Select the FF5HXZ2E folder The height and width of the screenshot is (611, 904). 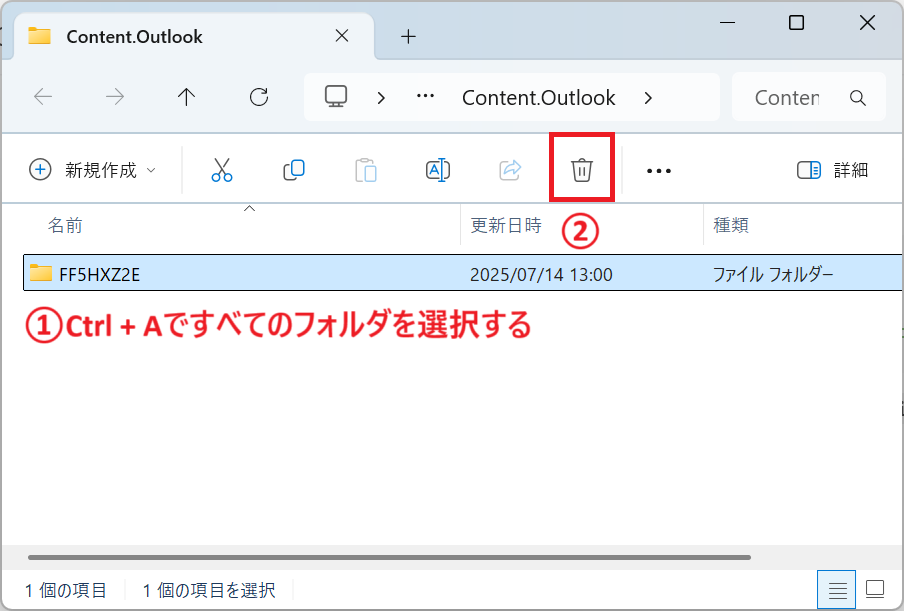[463, 273]
